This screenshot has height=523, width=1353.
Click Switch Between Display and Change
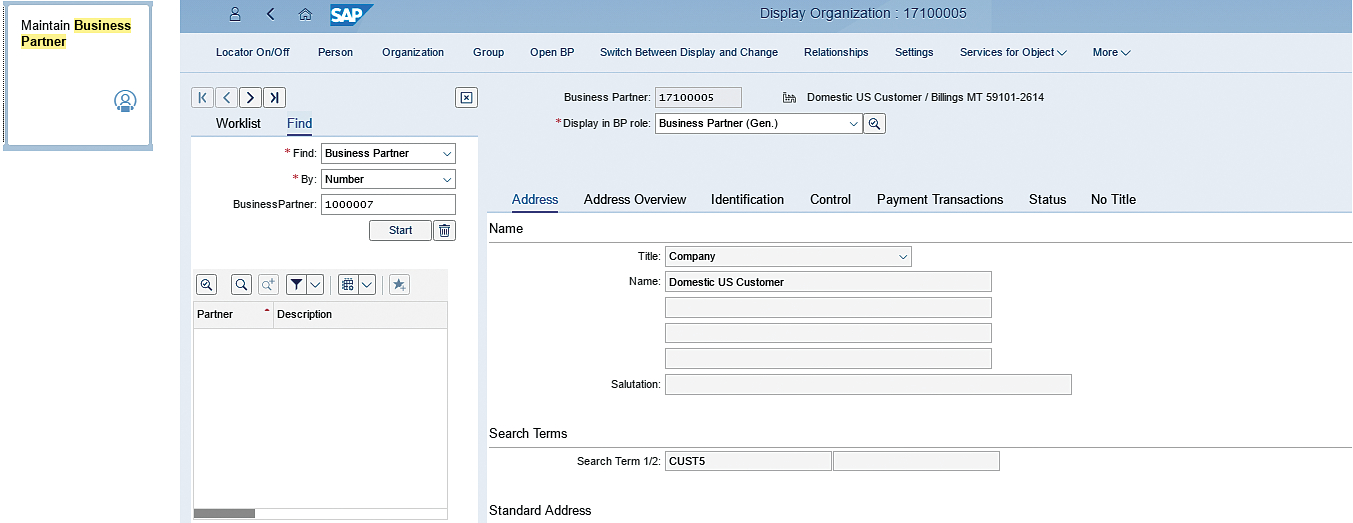coord(688,52)
